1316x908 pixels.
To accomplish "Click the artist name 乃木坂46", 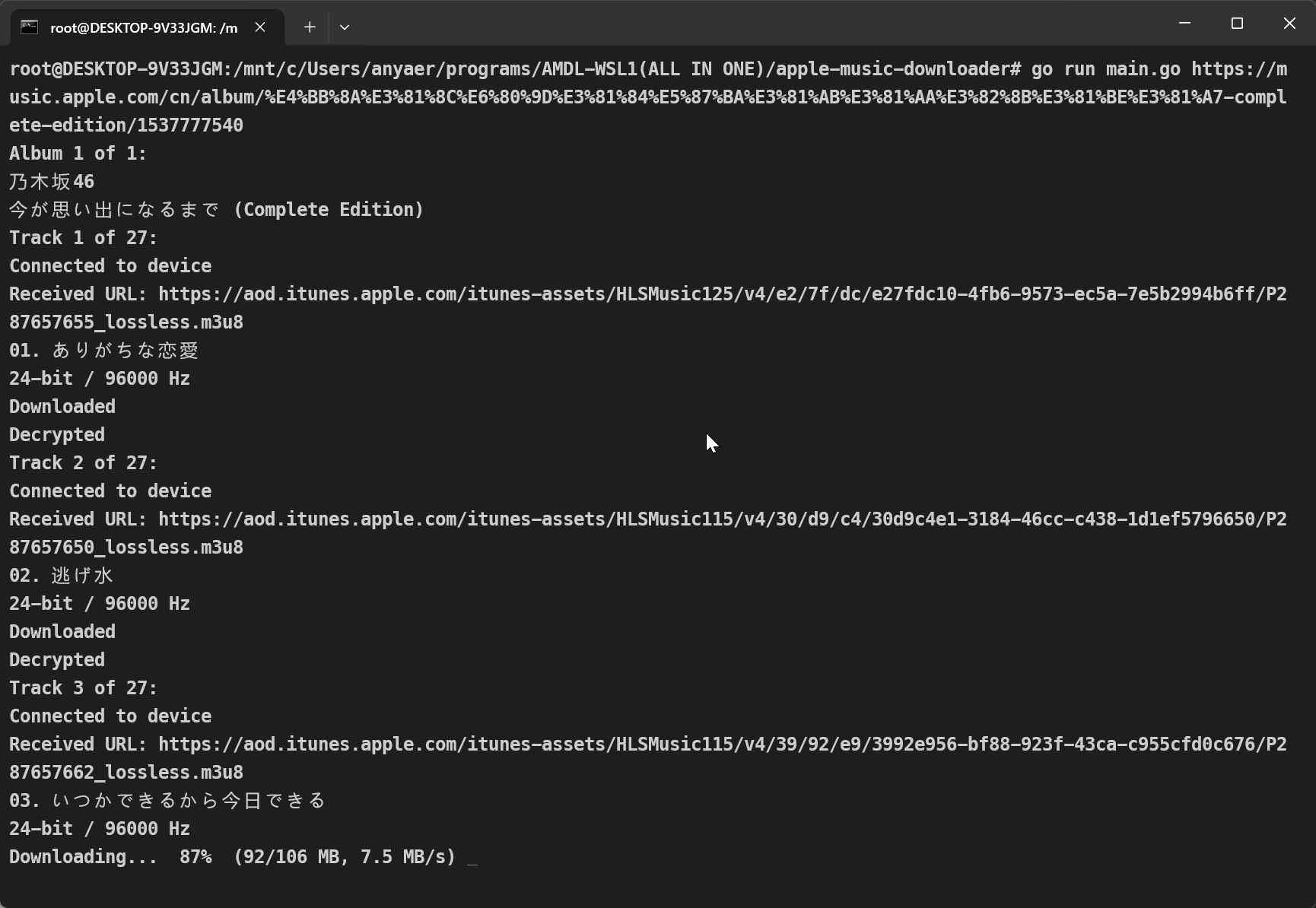I will [x=52, y=182].
